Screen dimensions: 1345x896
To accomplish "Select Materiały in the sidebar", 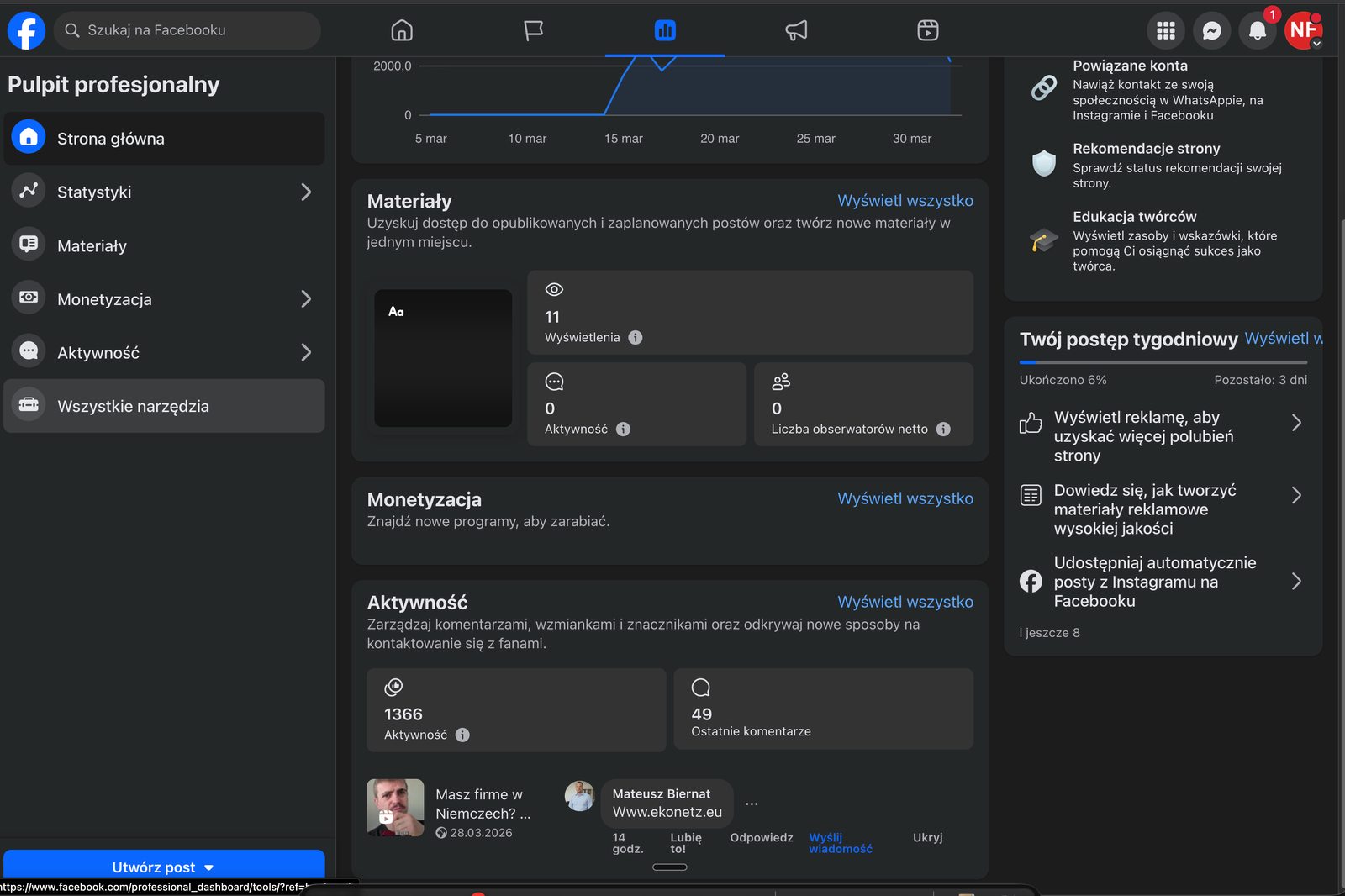I will pyautogui.click(x=92, y=246).
